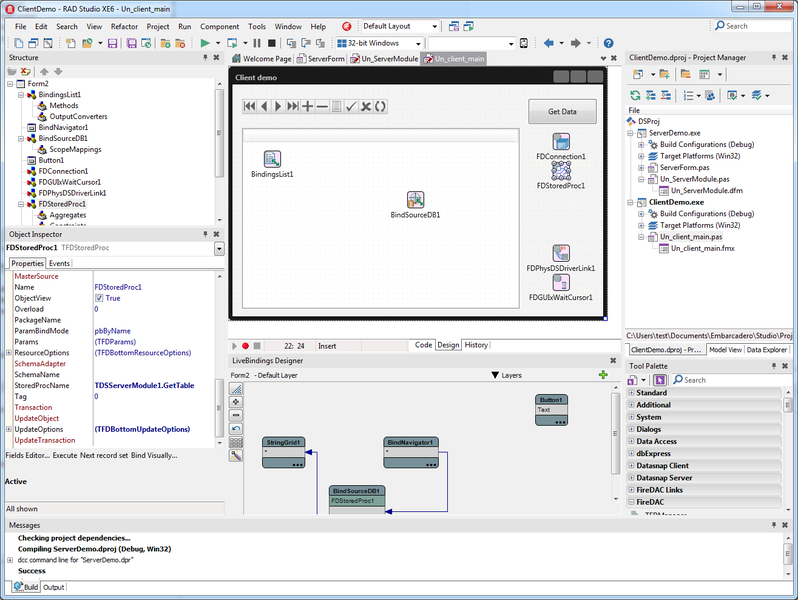The height and width of the screenshot is (600, 798).
Task: Click the red record macro button
Action: tap(245, 346)
